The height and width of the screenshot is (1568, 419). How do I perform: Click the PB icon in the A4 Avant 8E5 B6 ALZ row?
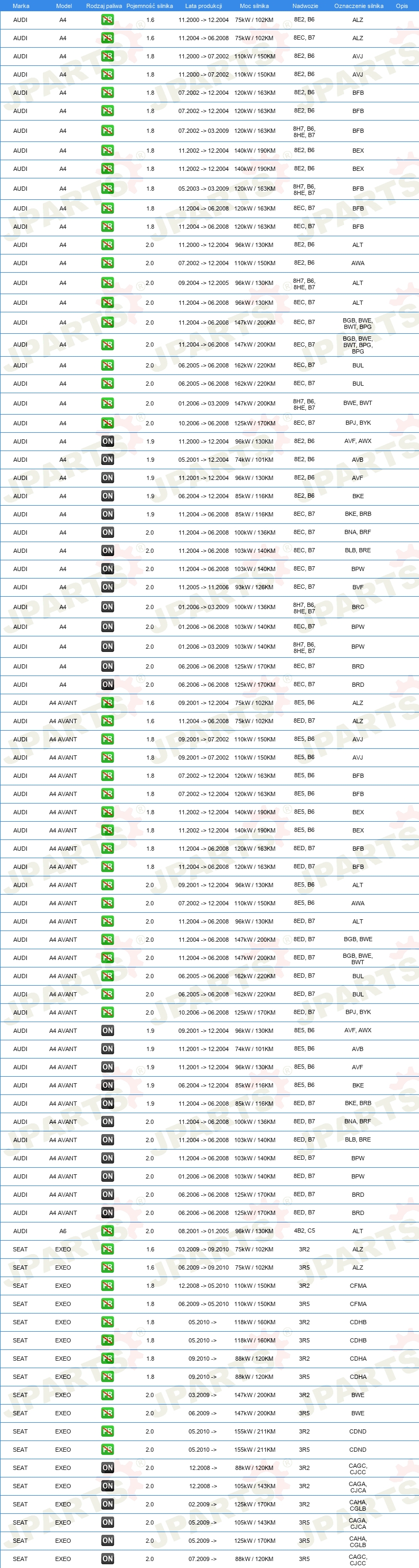(x=107, y=703)
